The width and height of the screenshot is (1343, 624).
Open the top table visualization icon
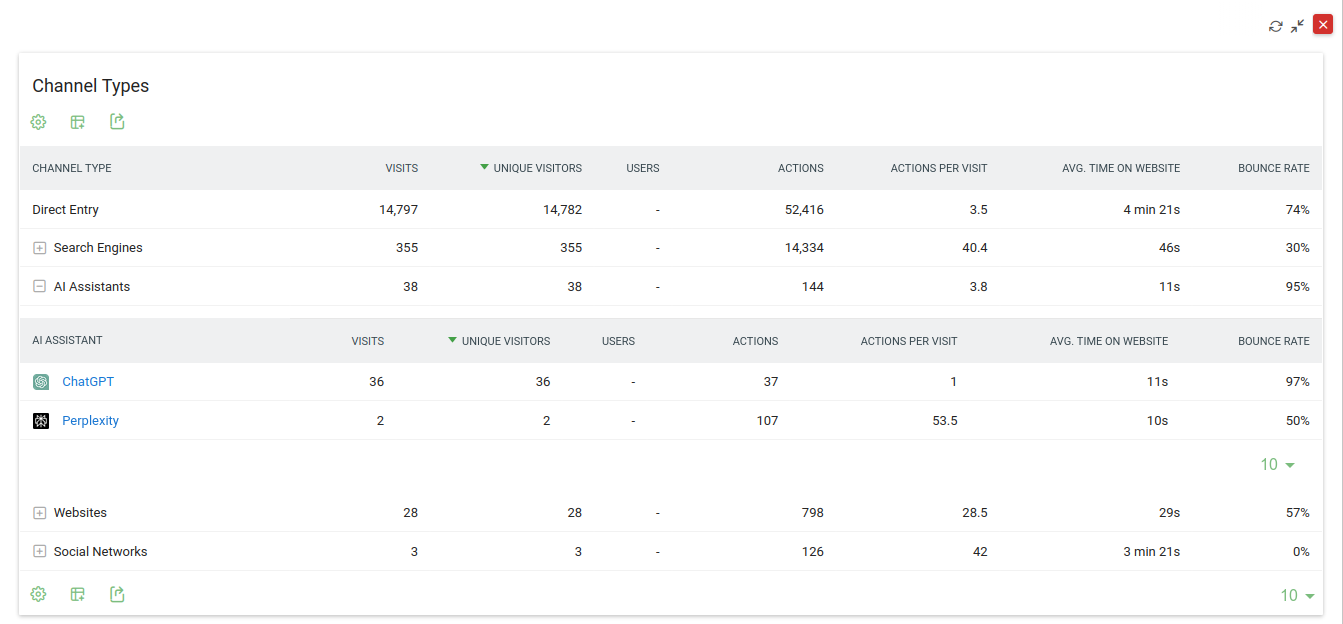(x=78, y=122)
